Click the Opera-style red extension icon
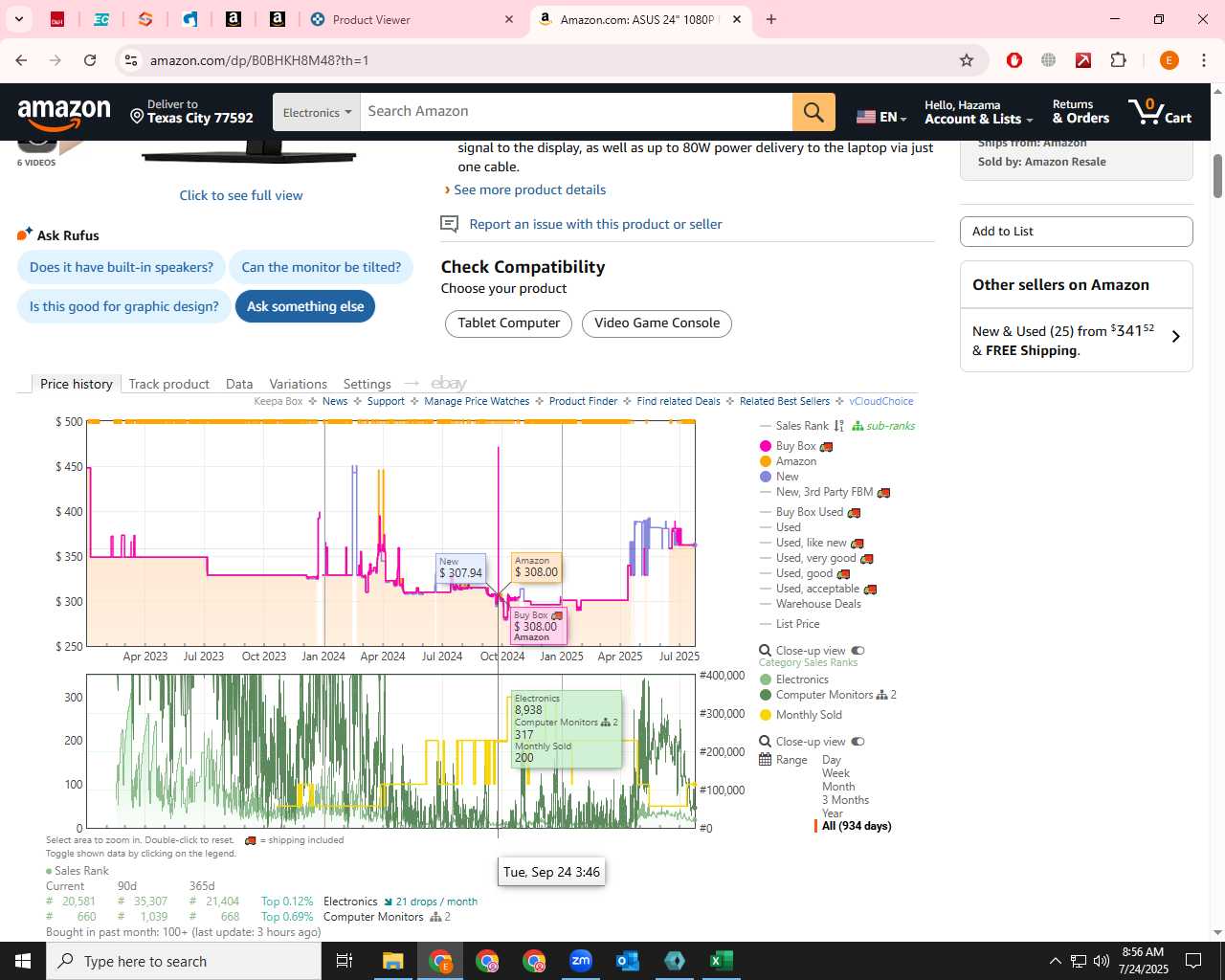Image resolution: width=1225 pixels, height=980 pixels. tap(1014, 60)
